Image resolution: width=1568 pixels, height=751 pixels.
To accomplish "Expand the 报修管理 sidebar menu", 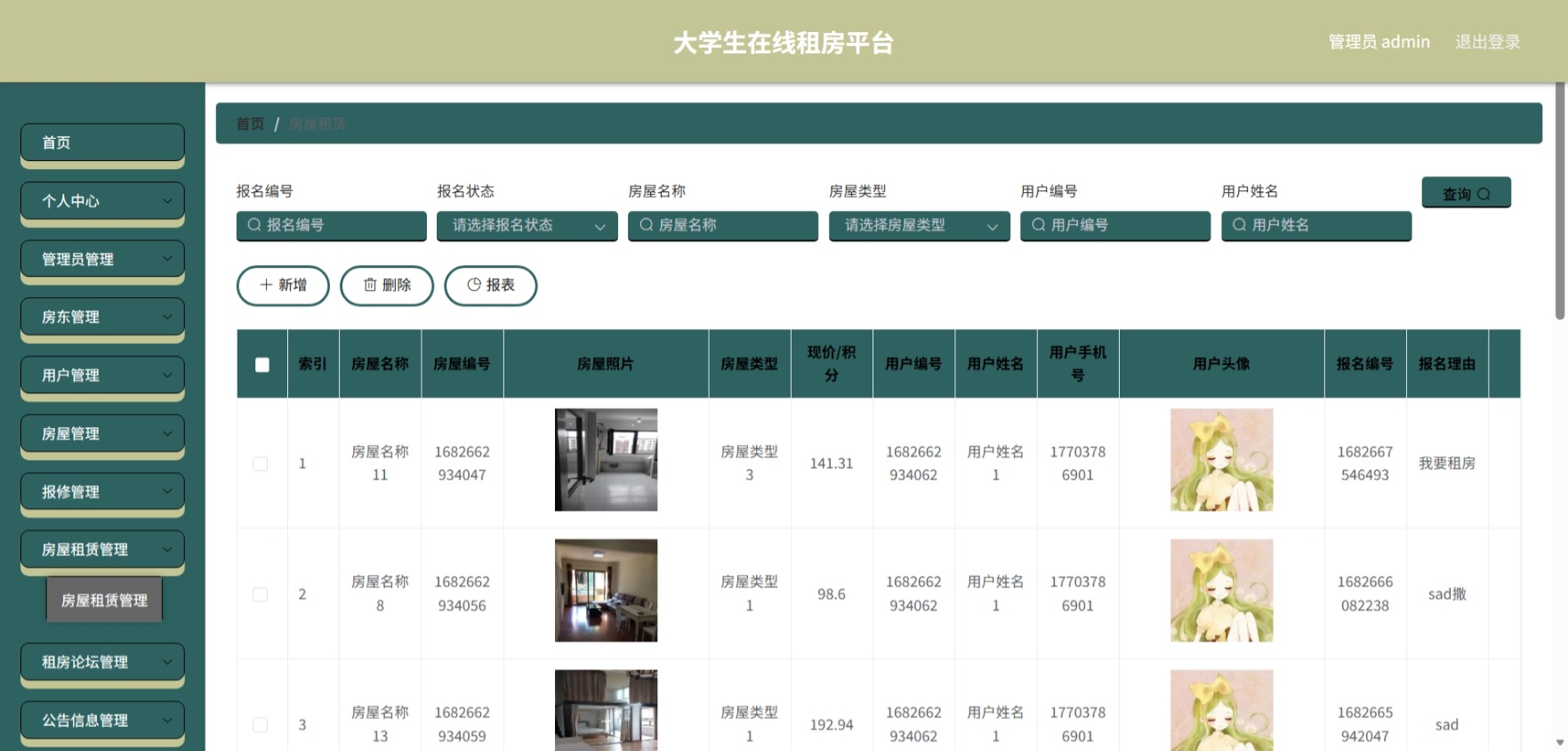I will 102,491.
